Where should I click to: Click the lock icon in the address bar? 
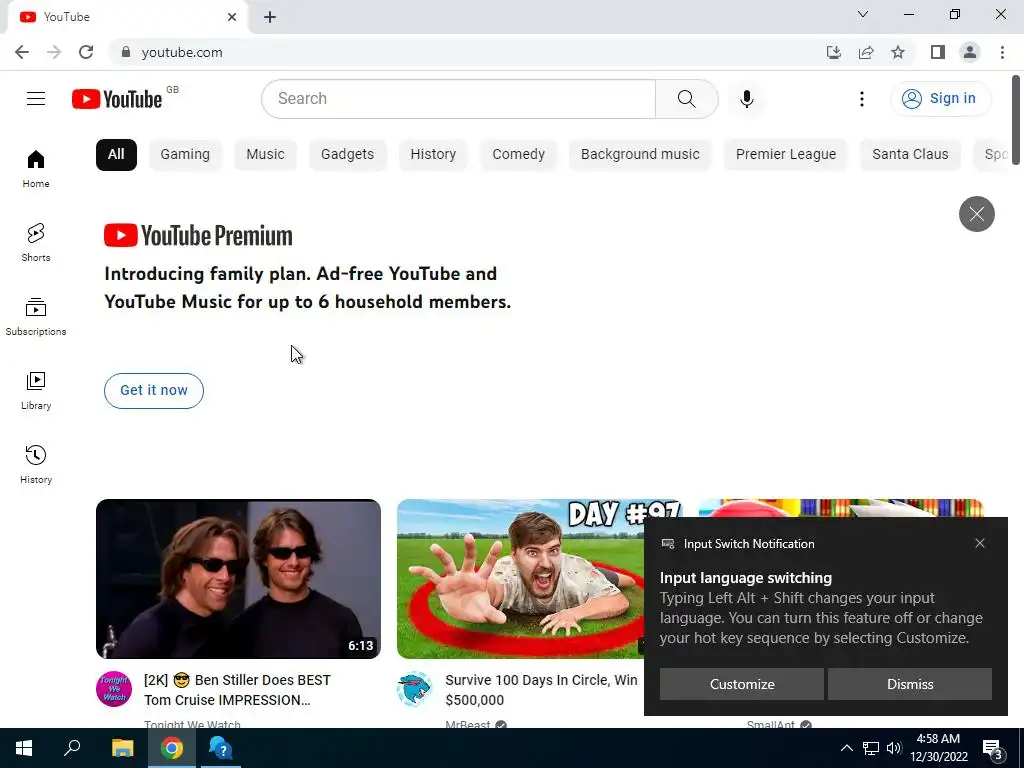point(125,52)
